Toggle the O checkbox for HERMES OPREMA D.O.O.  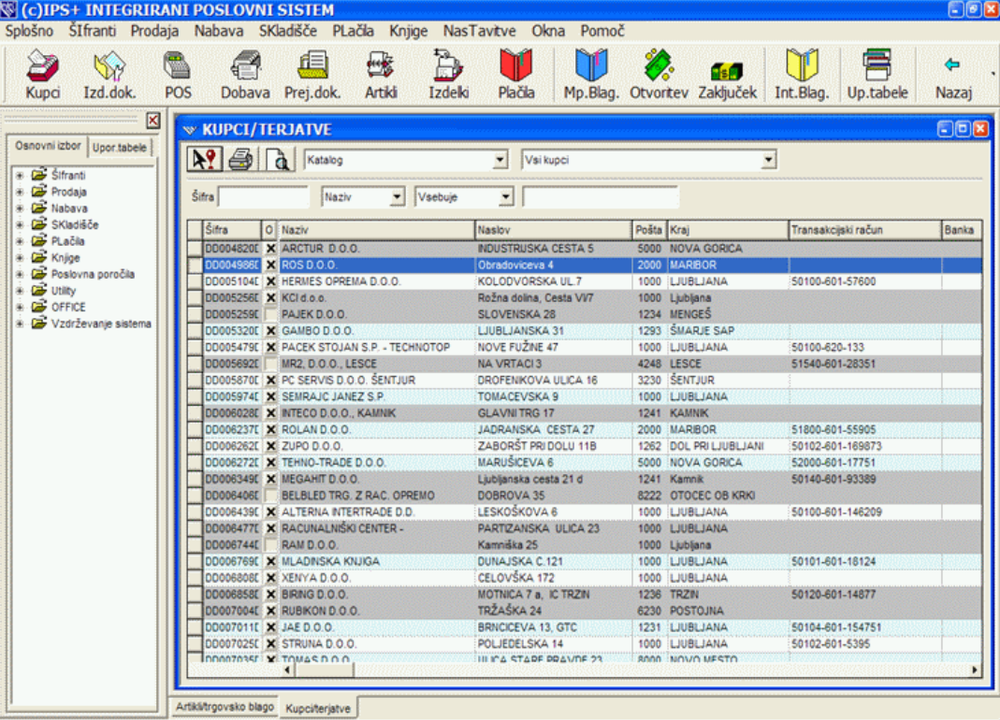(270, 281)
